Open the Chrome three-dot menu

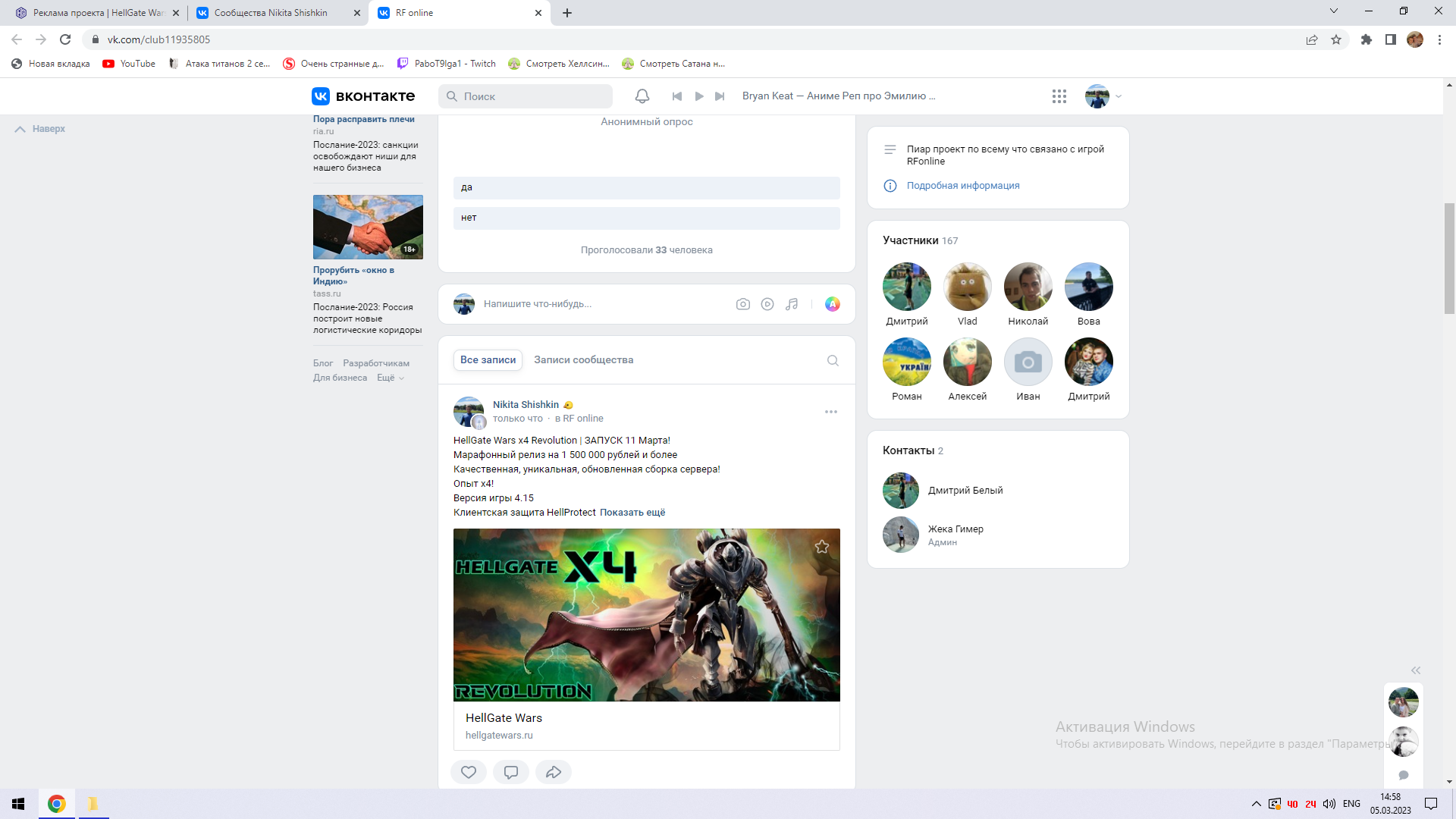[1439, 39]
